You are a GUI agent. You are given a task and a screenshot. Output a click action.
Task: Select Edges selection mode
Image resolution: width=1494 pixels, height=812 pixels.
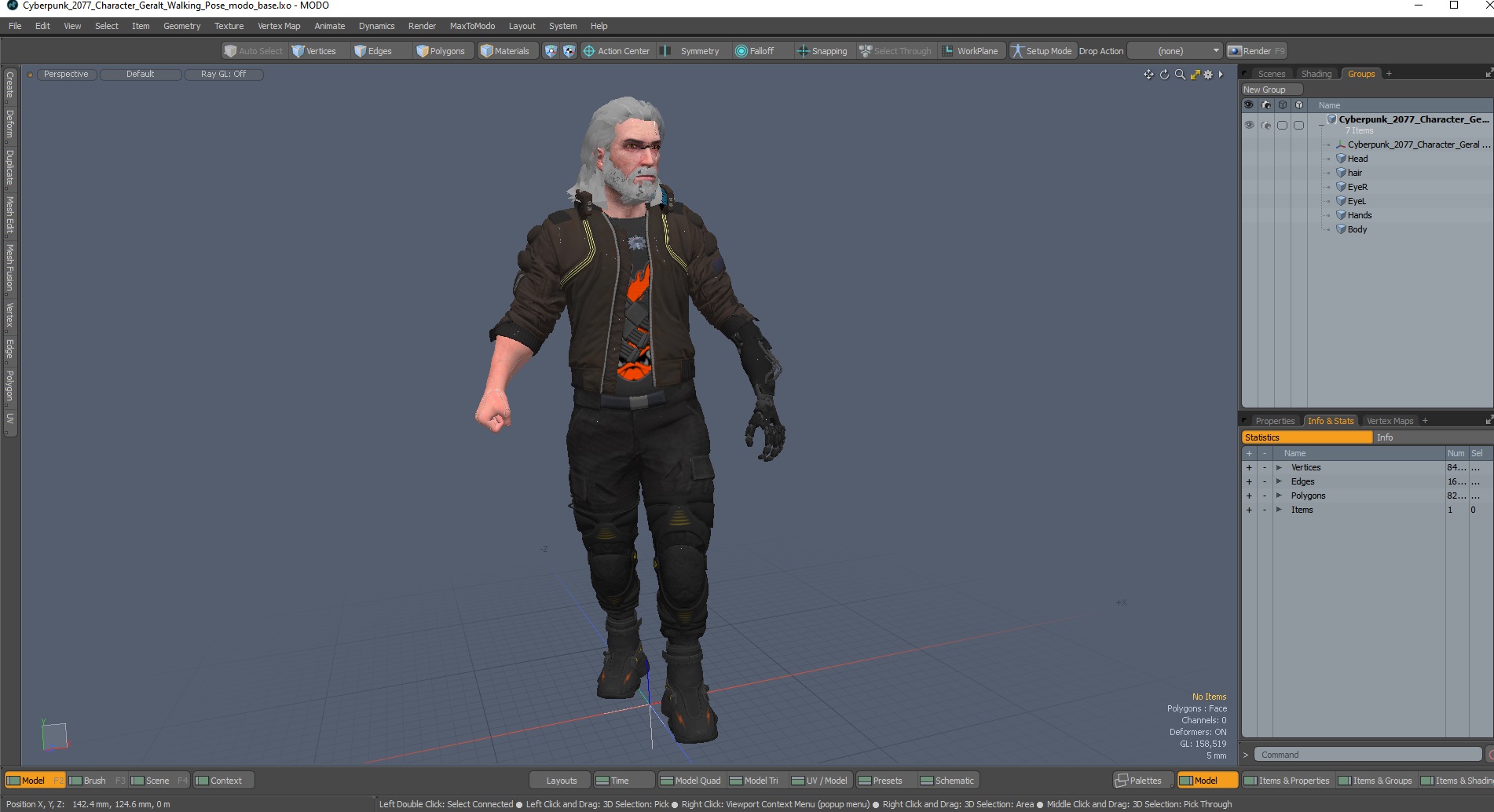(373, 51)
